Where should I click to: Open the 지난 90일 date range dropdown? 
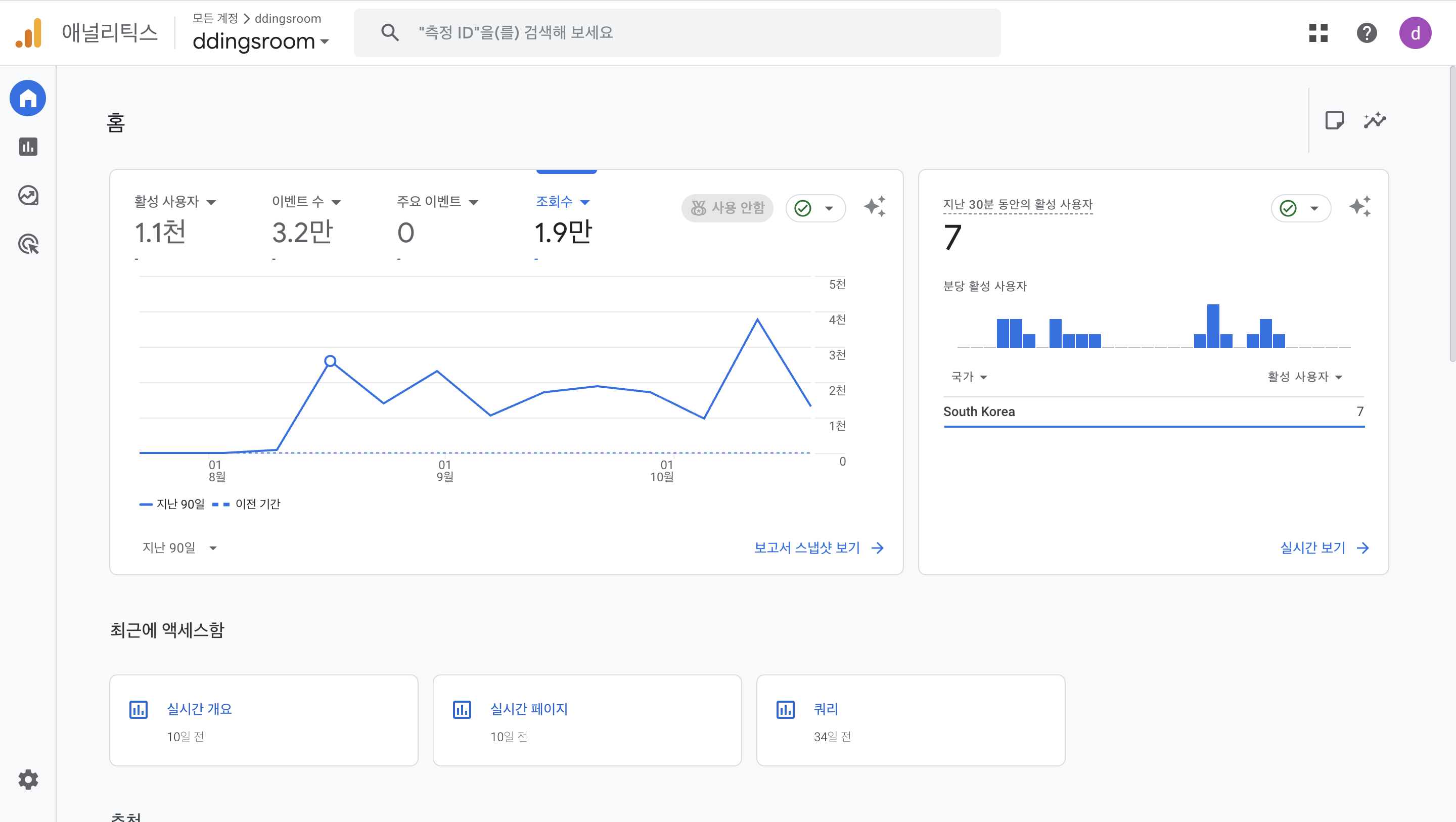point(179,548)
